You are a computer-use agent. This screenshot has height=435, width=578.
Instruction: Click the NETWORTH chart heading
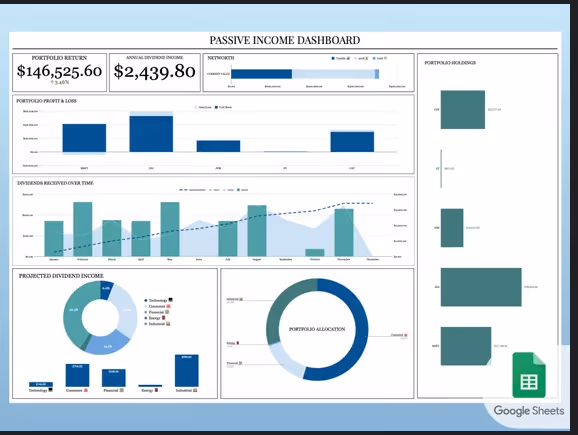pyautogui.click(x=220, y=58)
